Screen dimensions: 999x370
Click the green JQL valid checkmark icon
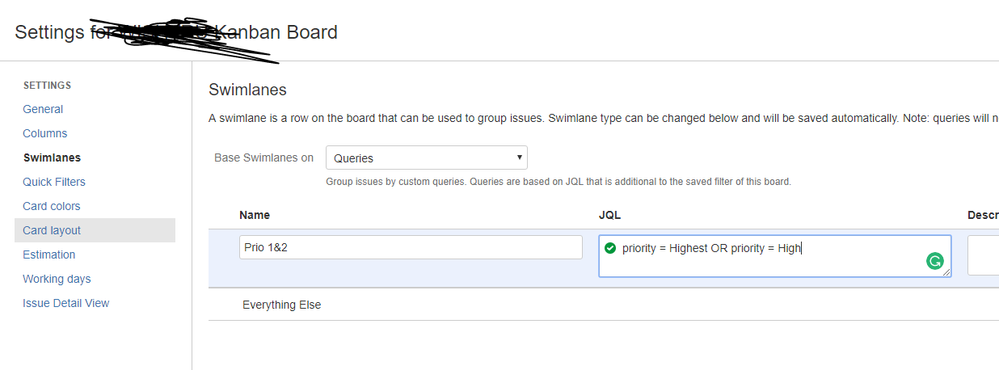tap(610, 248)
